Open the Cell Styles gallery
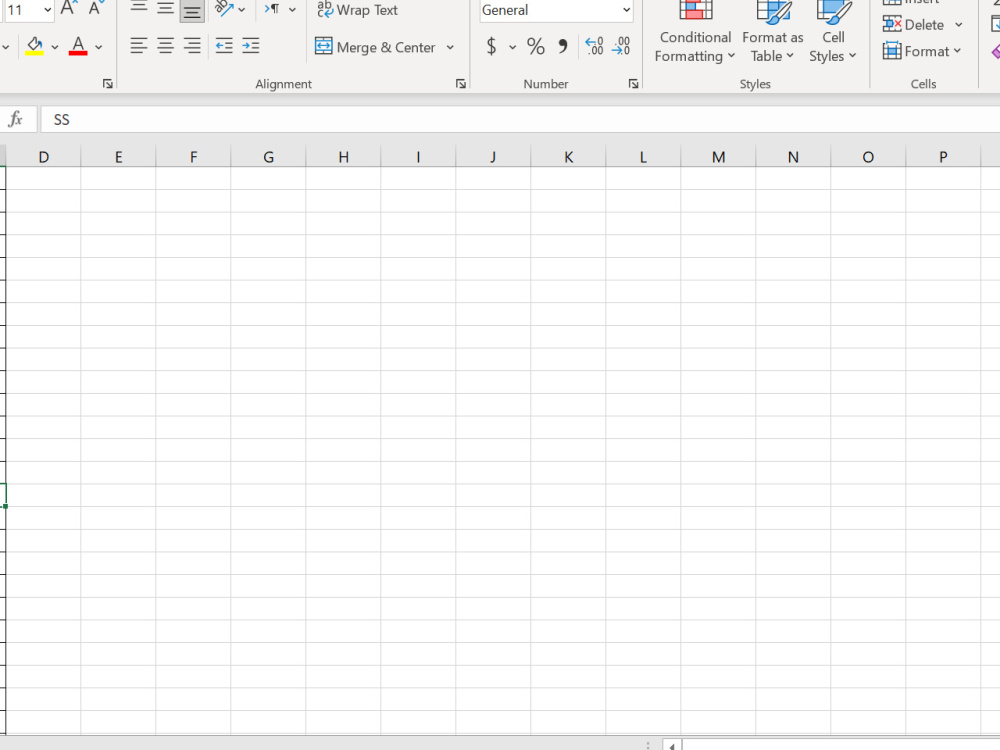1000x750 pixels. pos(833,32)
